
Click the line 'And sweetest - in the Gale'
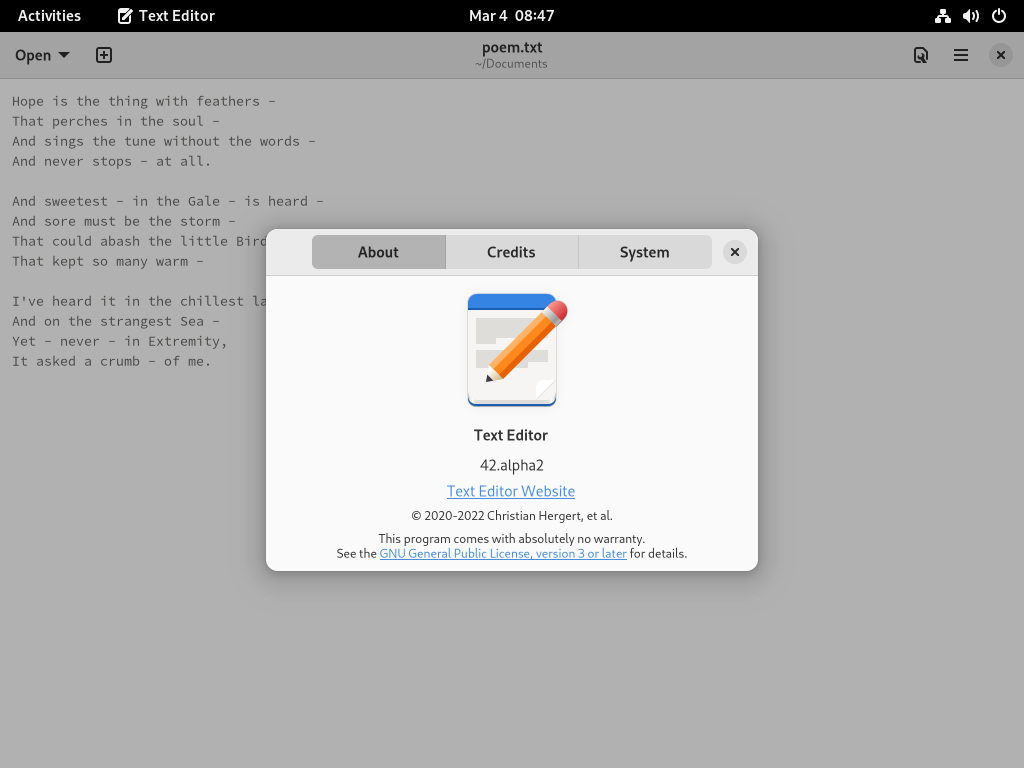(168, 201)
